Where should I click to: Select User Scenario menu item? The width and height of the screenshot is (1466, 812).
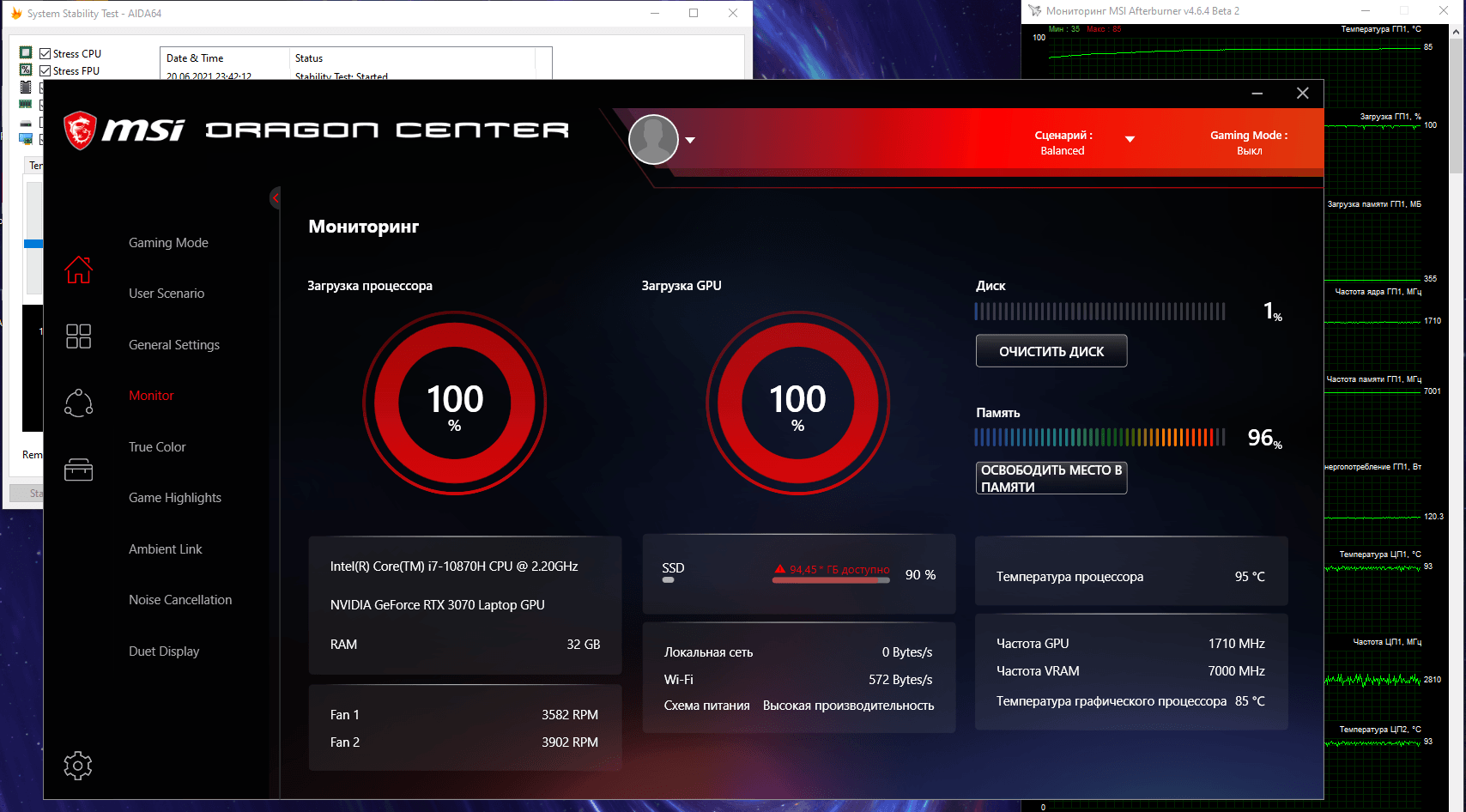point(167,294)
